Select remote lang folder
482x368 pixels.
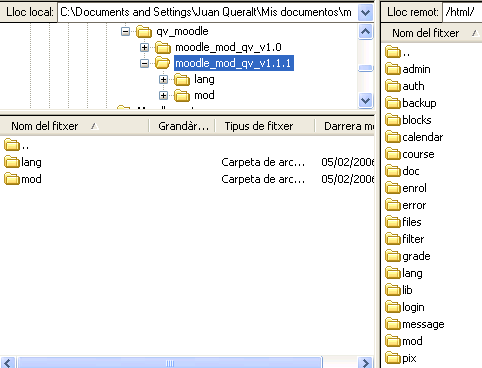[x=404, y=273]
